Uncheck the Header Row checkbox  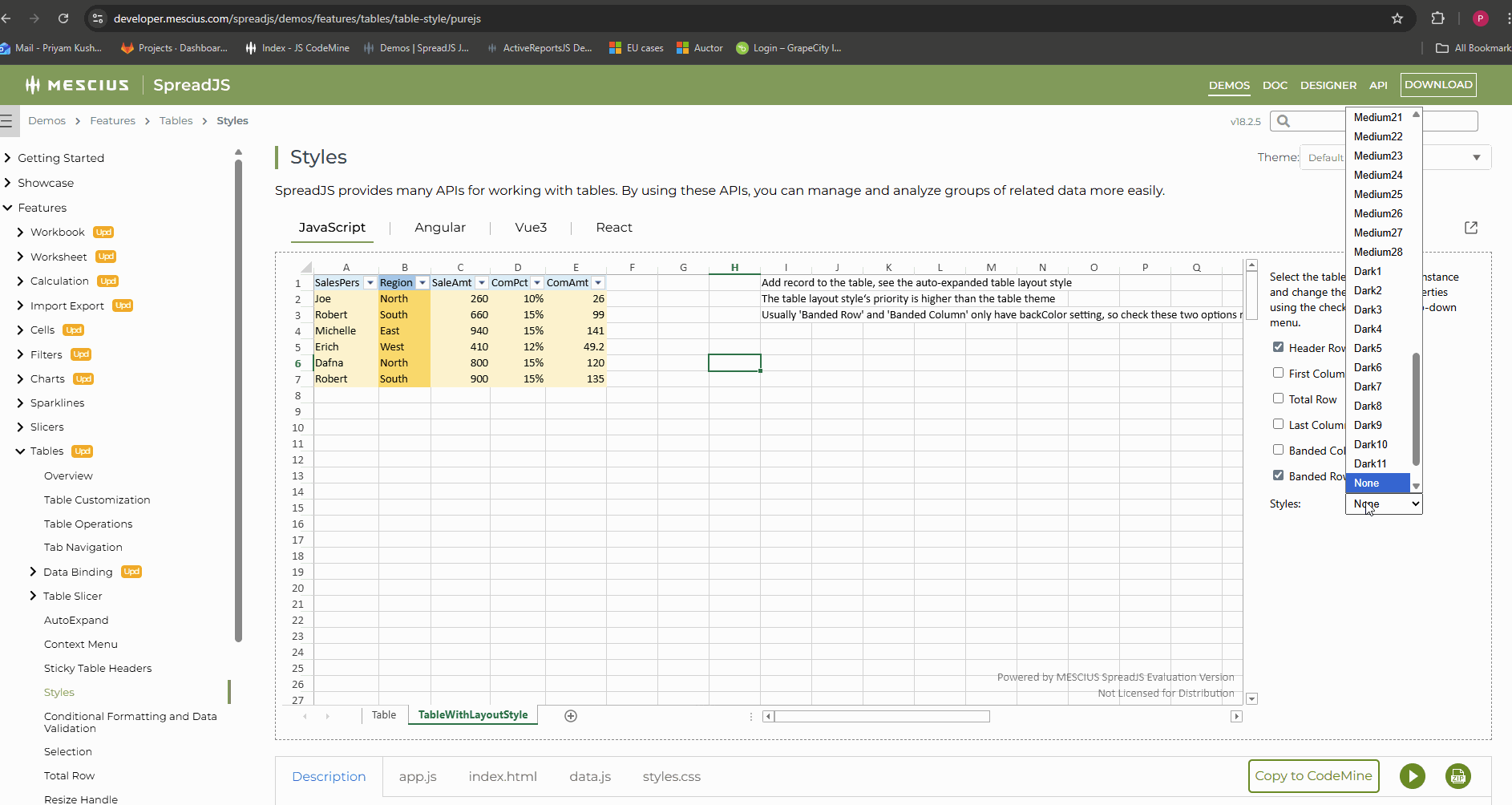pyautogui.click(x=1278, y=347)
